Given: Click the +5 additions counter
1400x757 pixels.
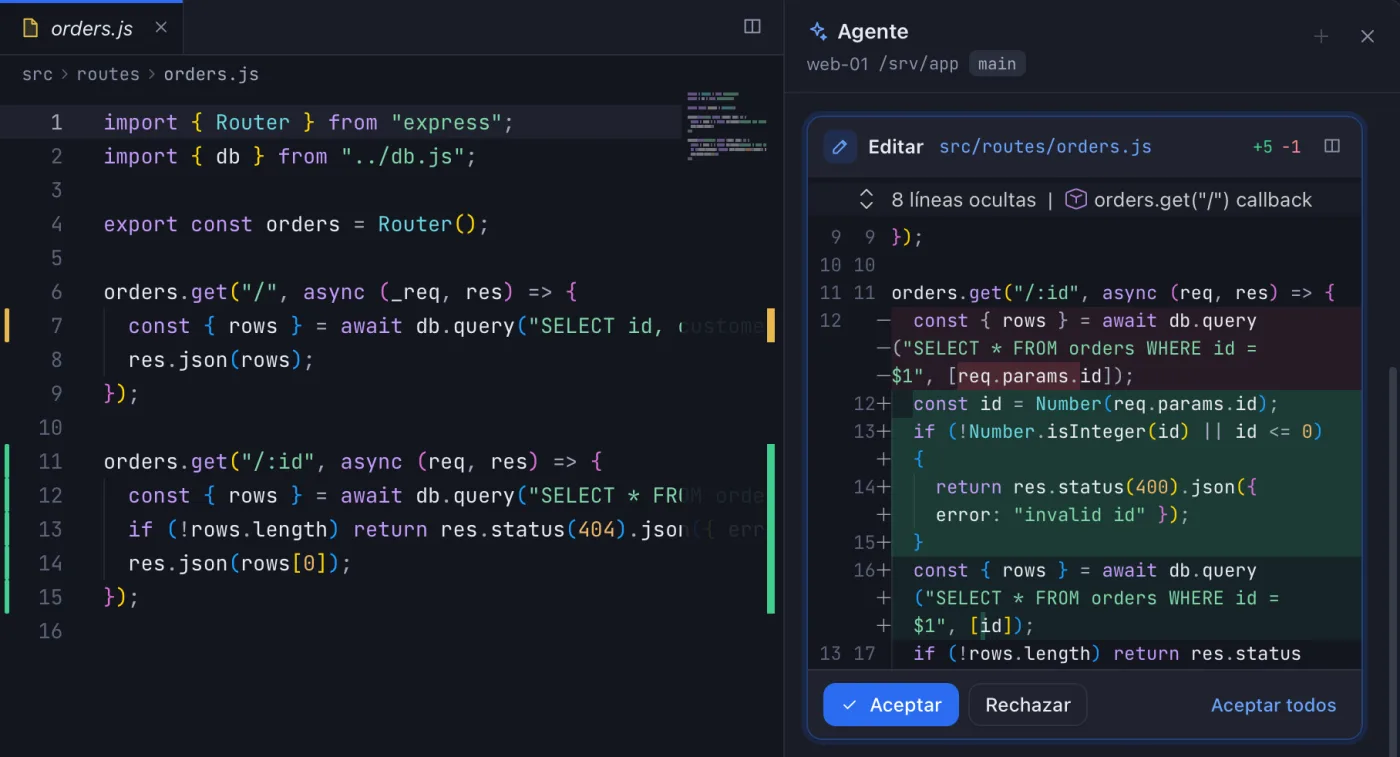Looking at the screenshot, I should pos(1262,147).
